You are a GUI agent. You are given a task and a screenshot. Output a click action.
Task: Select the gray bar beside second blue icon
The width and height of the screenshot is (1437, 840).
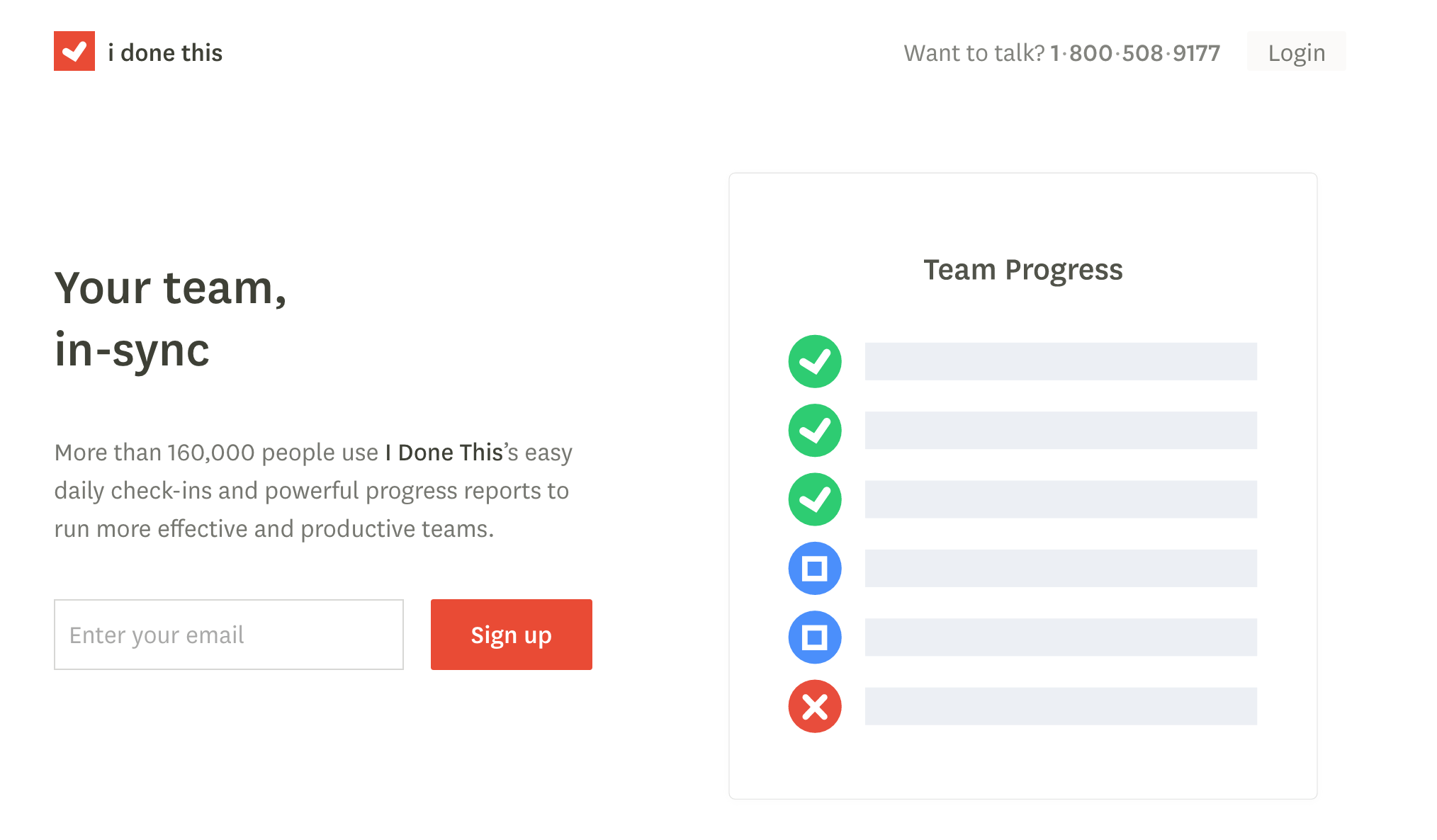click(x=1061, y=637)
